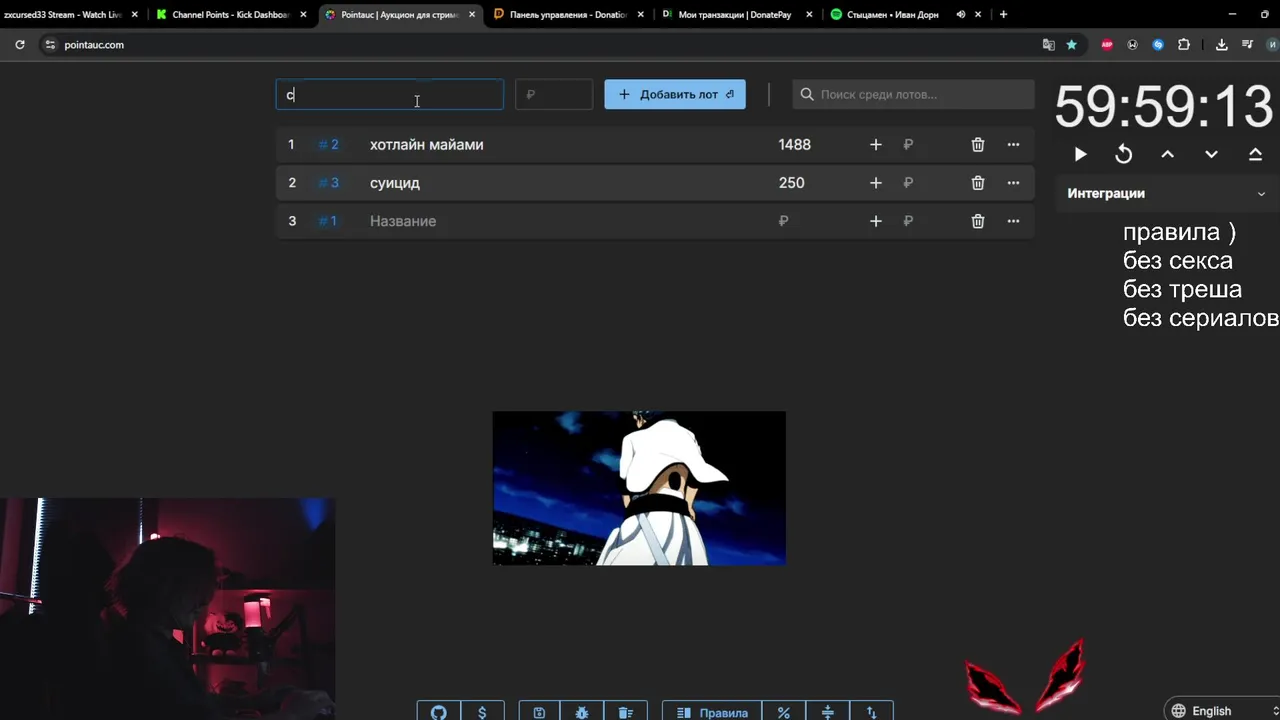Open more options for empty third lot
Image resolution: width=1280 pixels, height=720 pixels.
click(1013, 221)
